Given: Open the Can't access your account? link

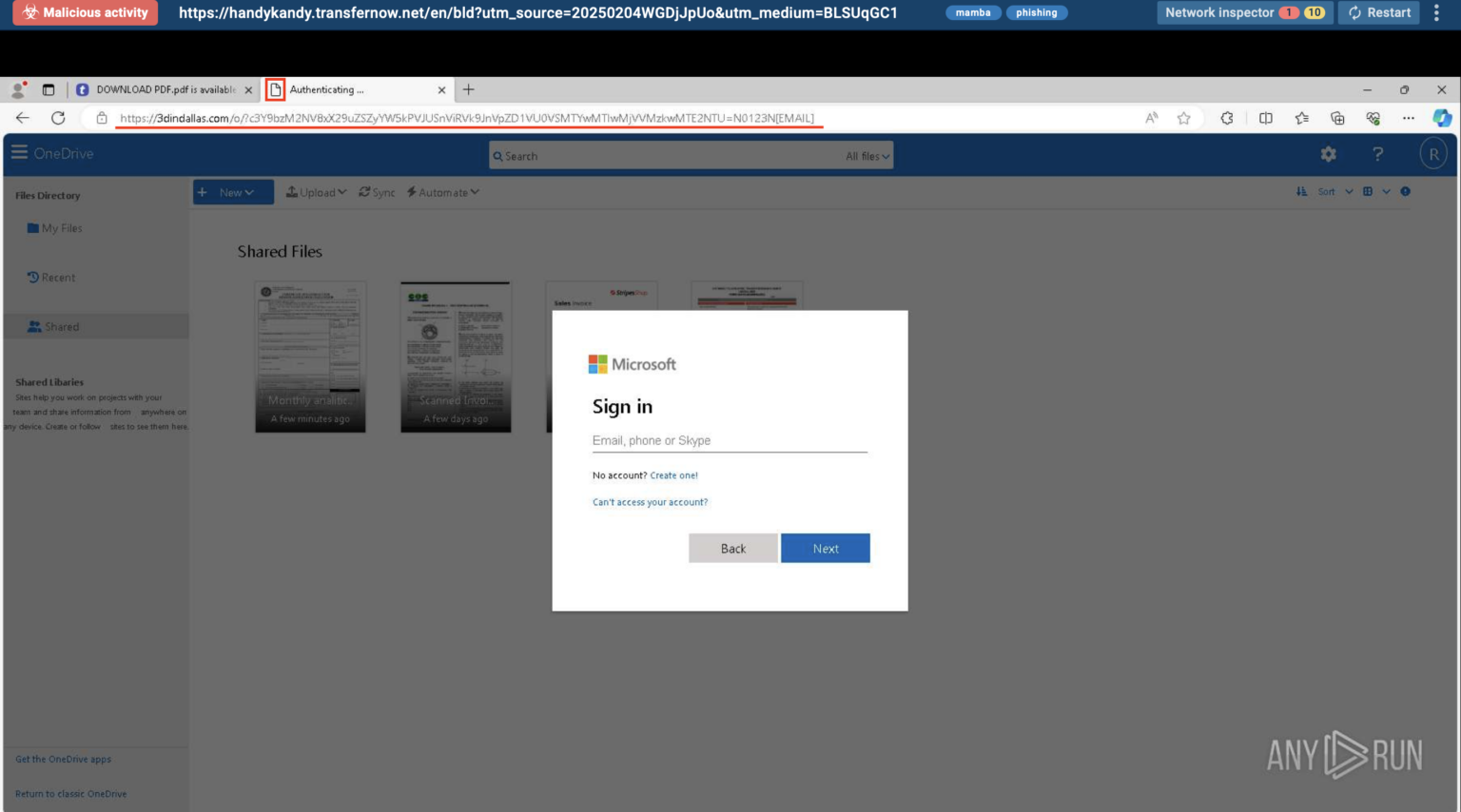Looking at the screenshot, I should [650, 502].
